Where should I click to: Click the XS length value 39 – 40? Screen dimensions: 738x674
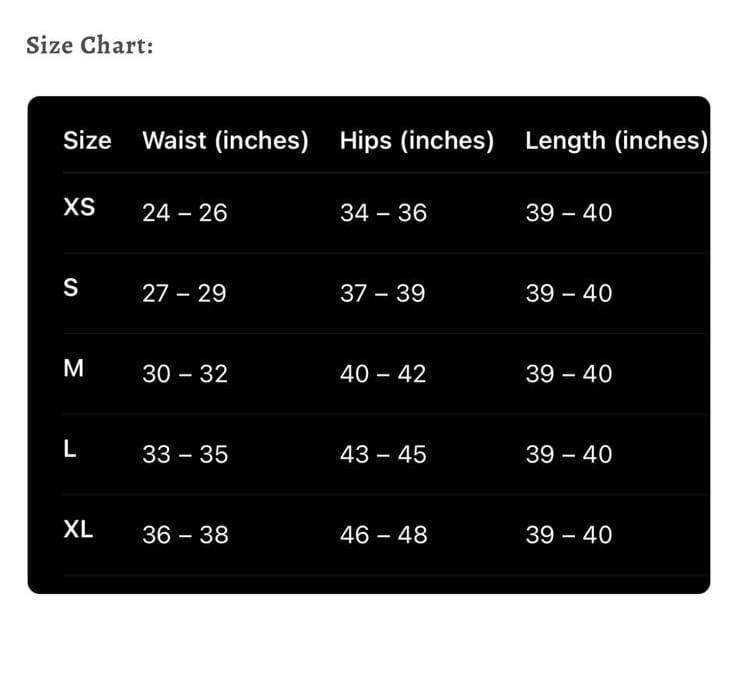point(569,213)
